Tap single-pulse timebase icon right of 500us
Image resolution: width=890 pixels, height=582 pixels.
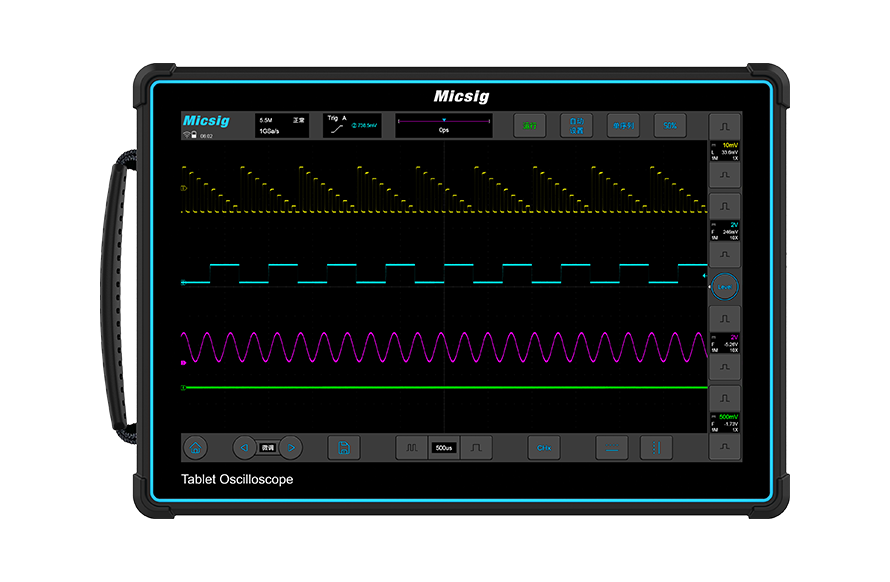(x=476, y=448)
